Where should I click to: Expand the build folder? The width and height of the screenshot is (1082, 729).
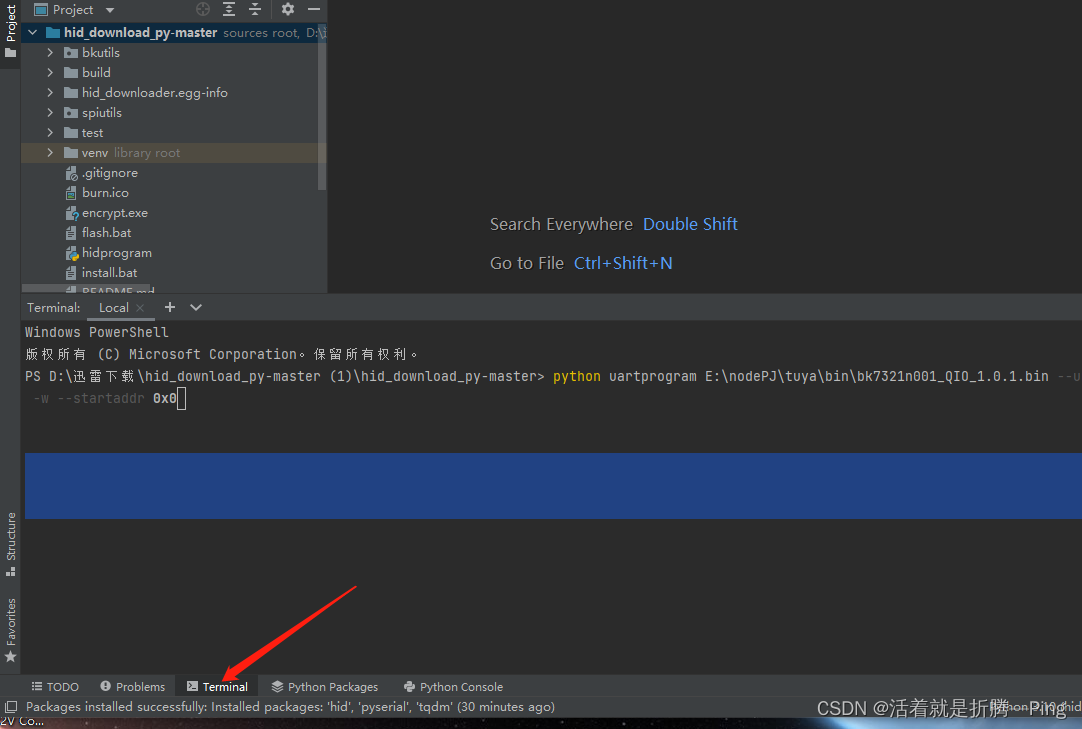pyautogui.click(x=50, y=72)
